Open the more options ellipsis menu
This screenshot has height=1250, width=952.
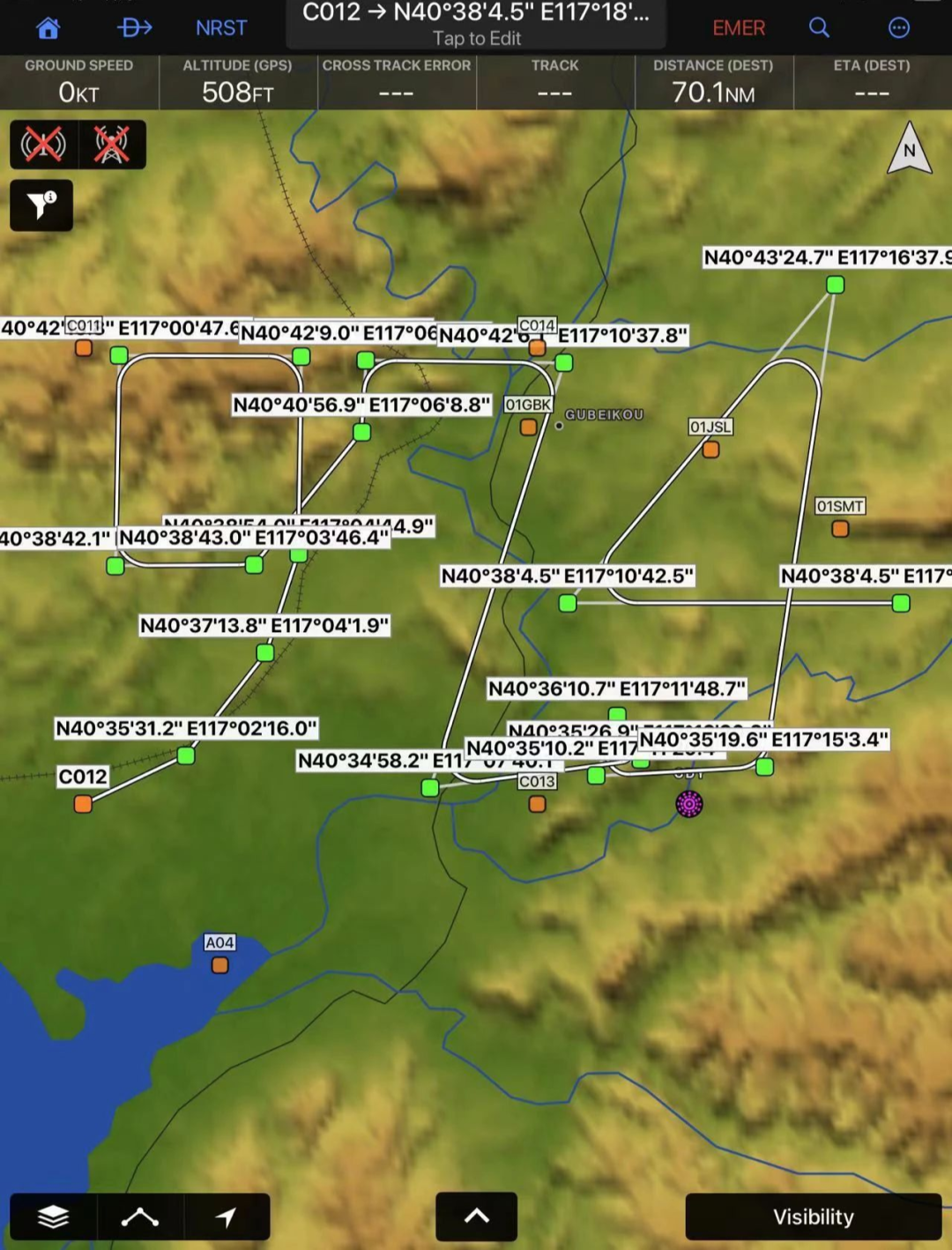pyautogui.click(x=898, y=28)
